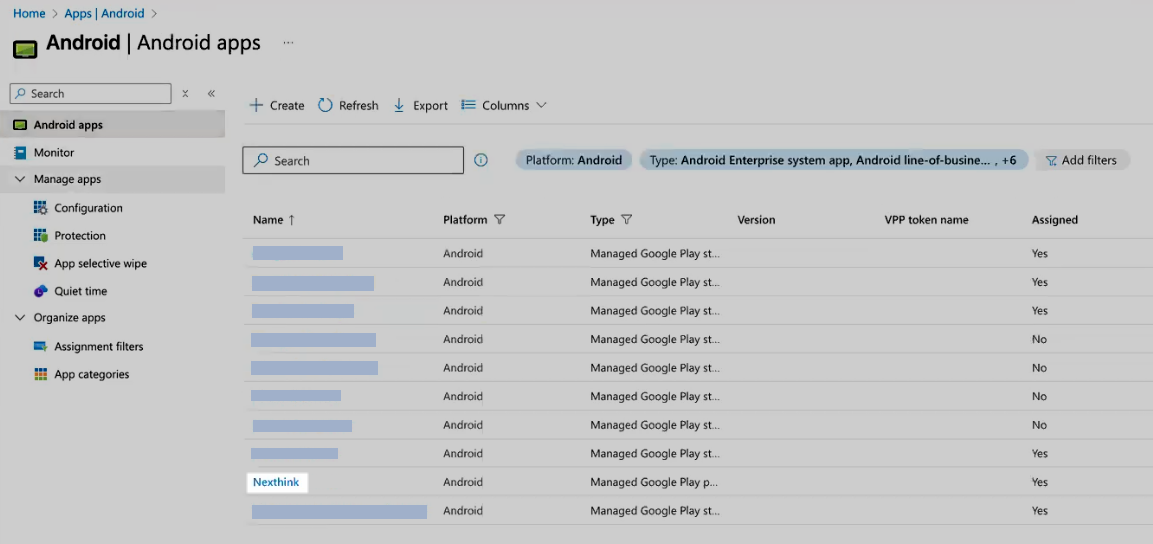Click the App categories icon
The width and height of the screenshot is (1153, 544).
pos(40,374)
